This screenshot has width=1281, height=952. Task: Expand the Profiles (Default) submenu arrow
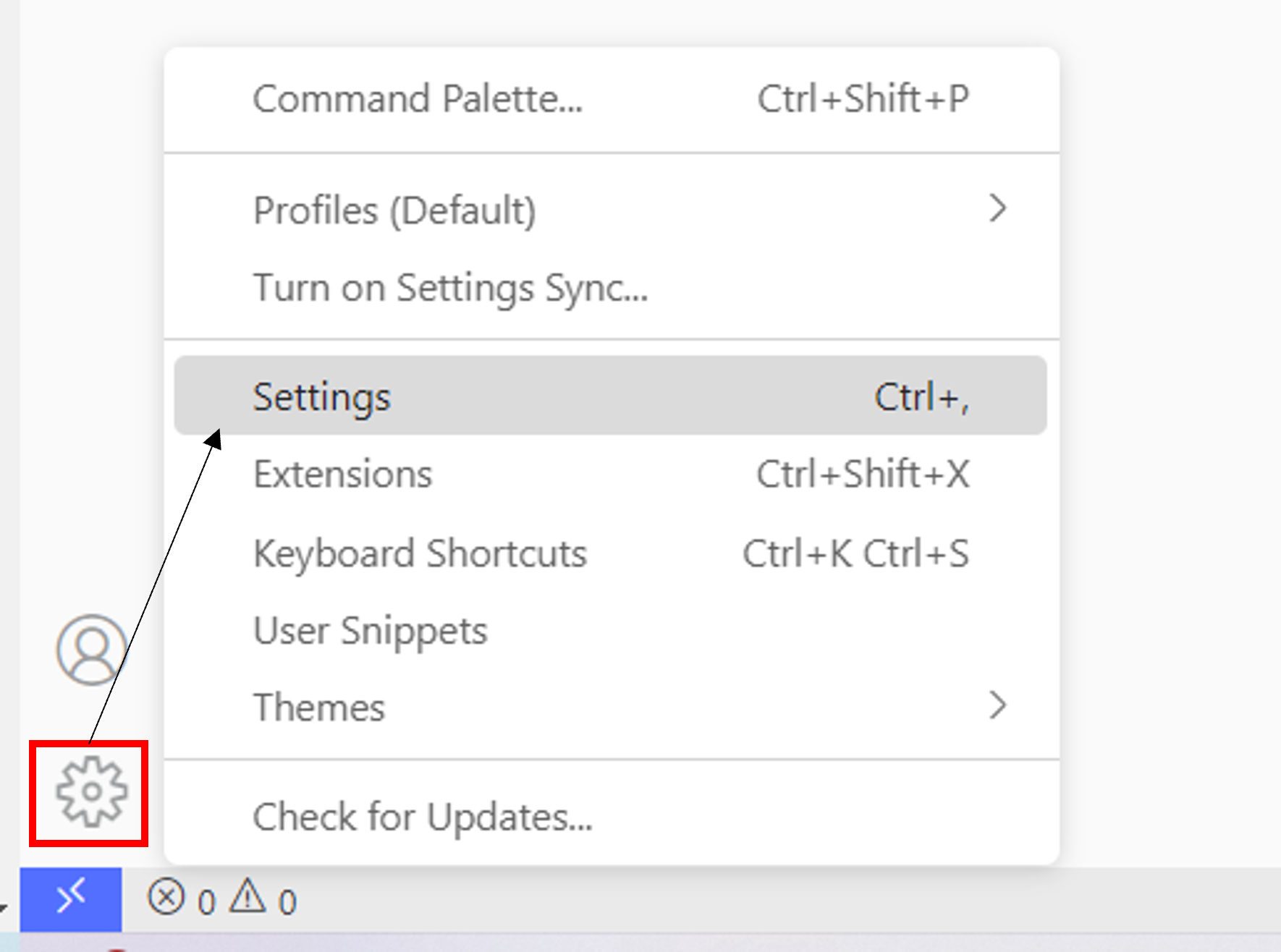coord(997,208)
